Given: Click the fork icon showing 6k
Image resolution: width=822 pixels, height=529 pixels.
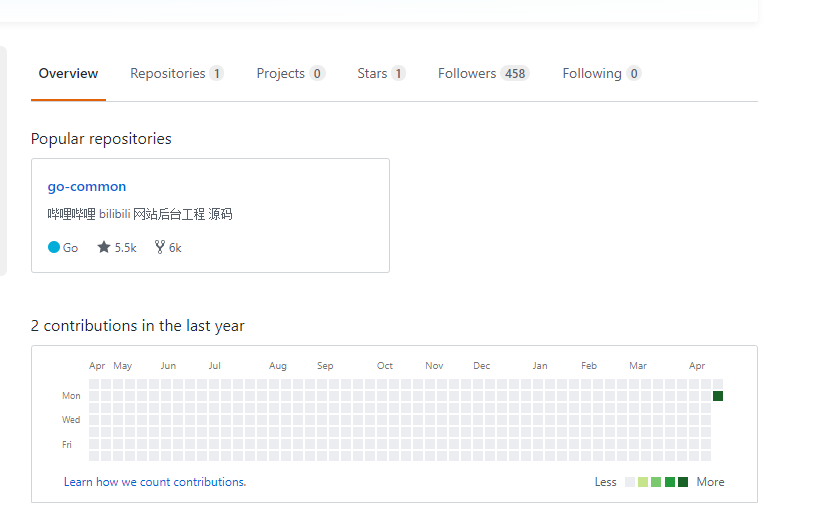Looking at the screenshot, I should 159,247.
